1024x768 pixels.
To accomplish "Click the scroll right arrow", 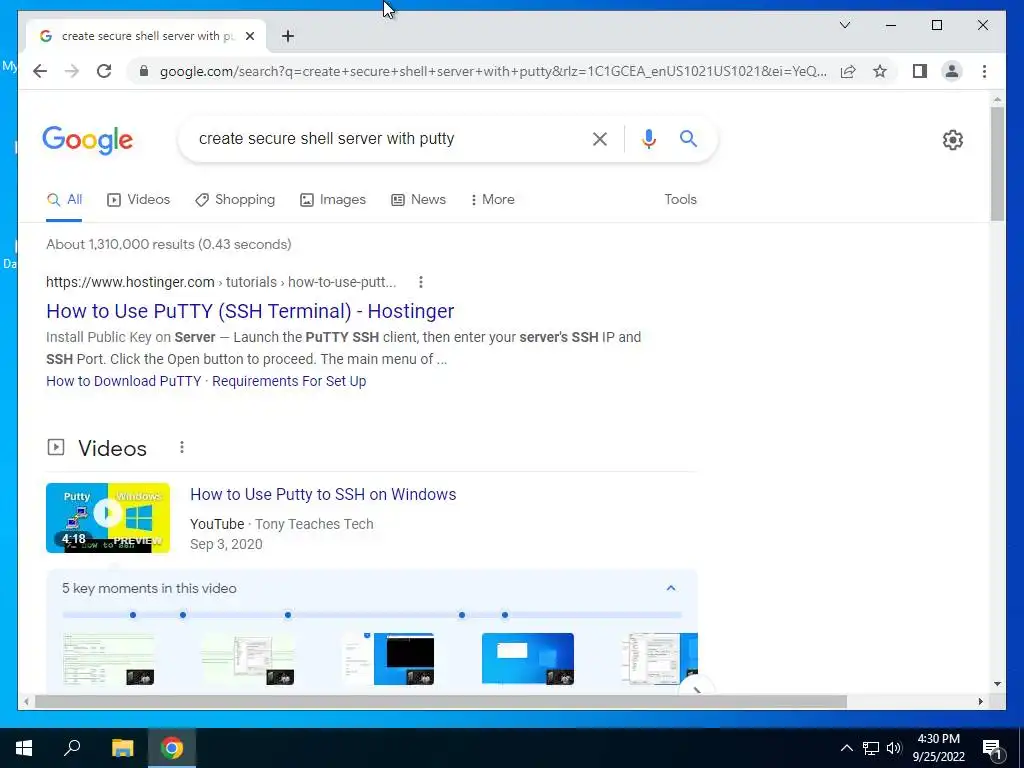I will tap(981, 702).
